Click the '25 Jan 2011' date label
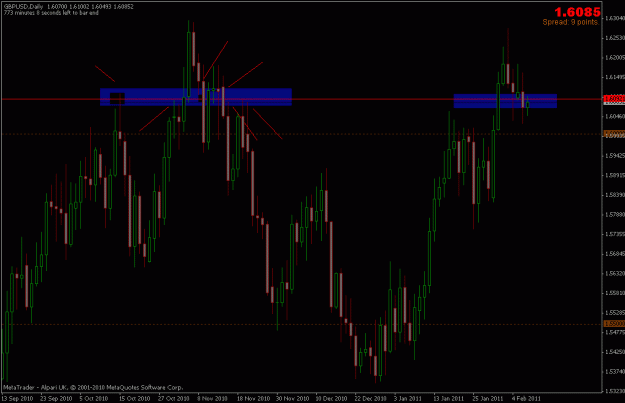The image size is (625, 403). coord(487,399)
